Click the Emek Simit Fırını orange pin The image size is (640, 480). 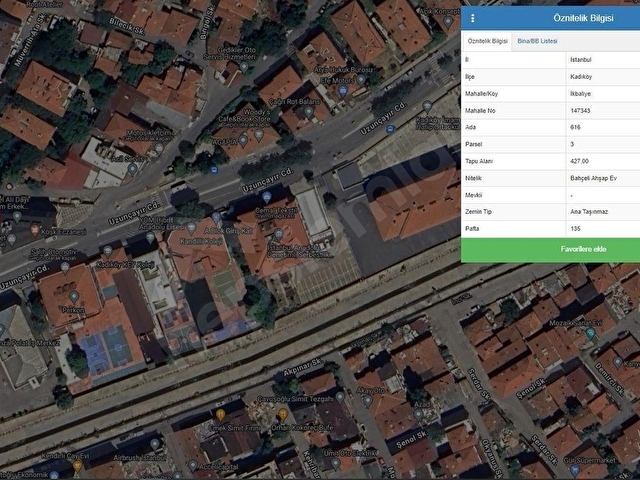[220, 415]
